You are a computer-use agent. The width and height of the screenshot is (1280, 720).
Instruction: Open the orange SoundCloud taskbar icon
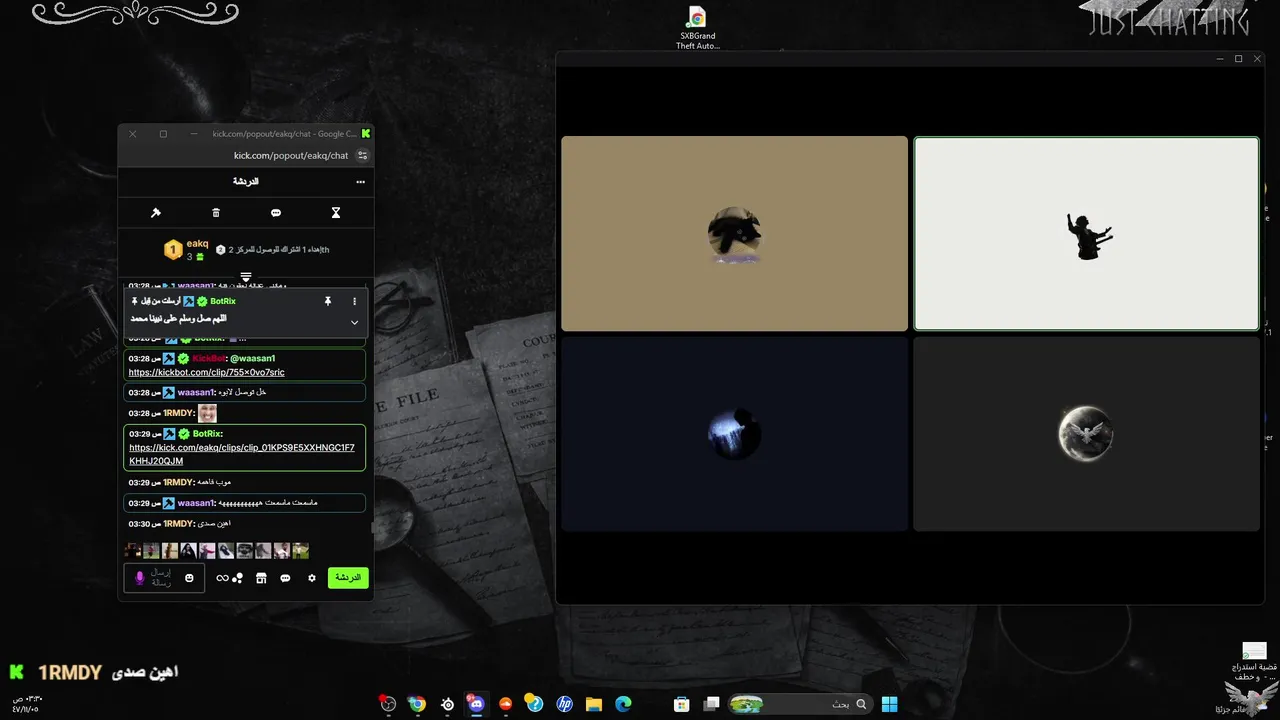pos(505,704)
